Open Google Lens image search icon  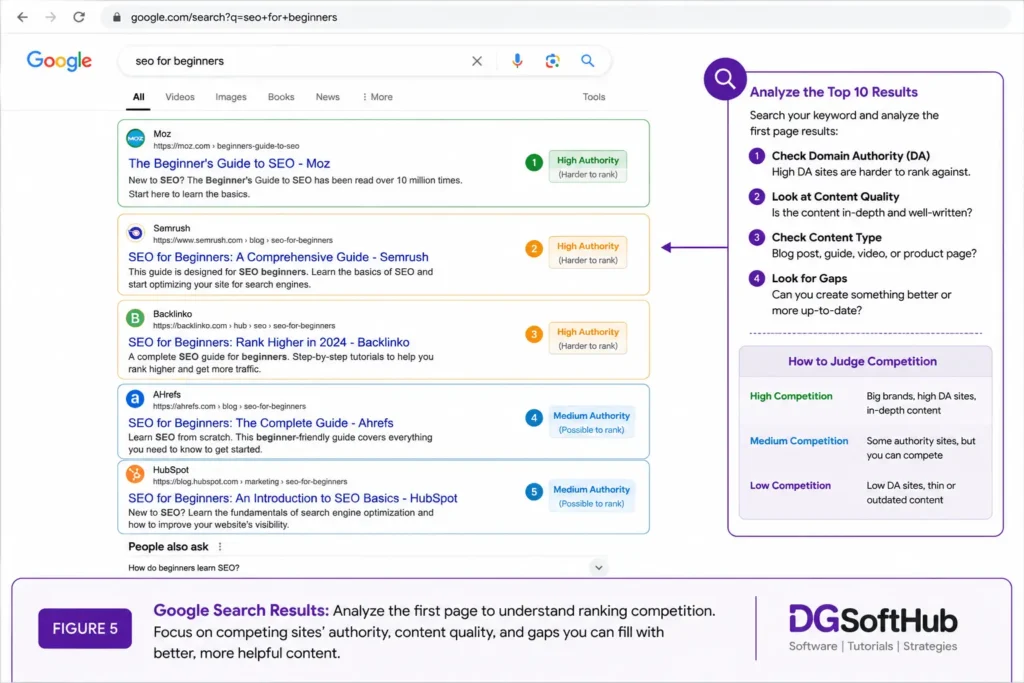coord(552,61)
